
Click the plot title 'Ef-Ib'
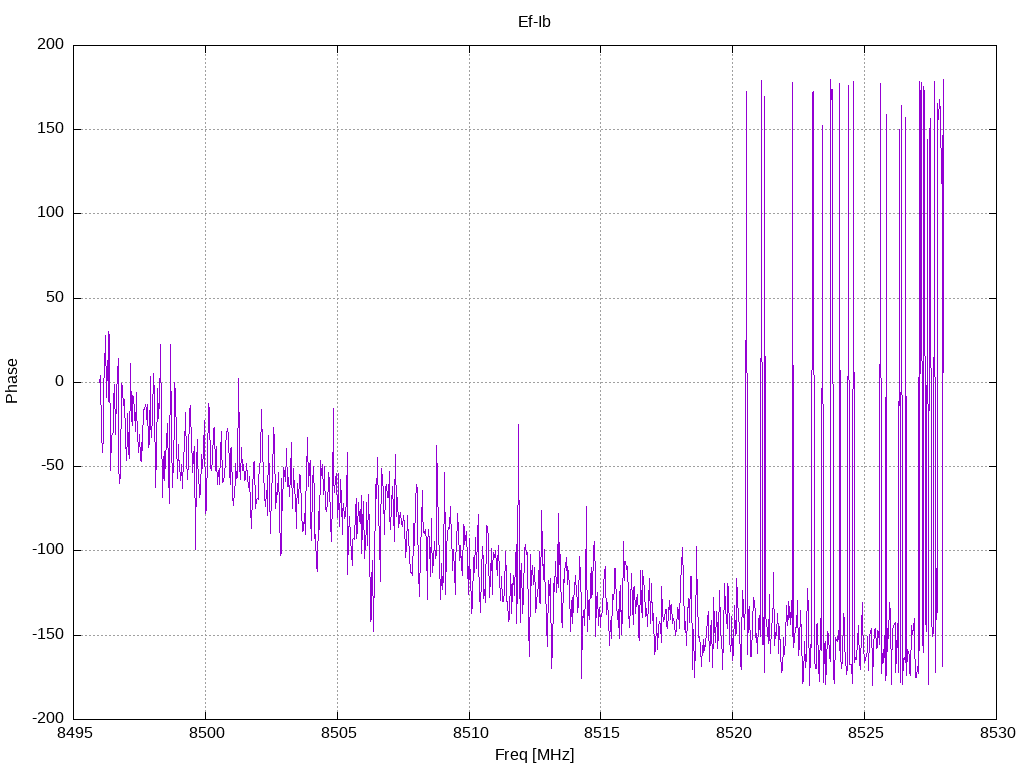[534, 22]
